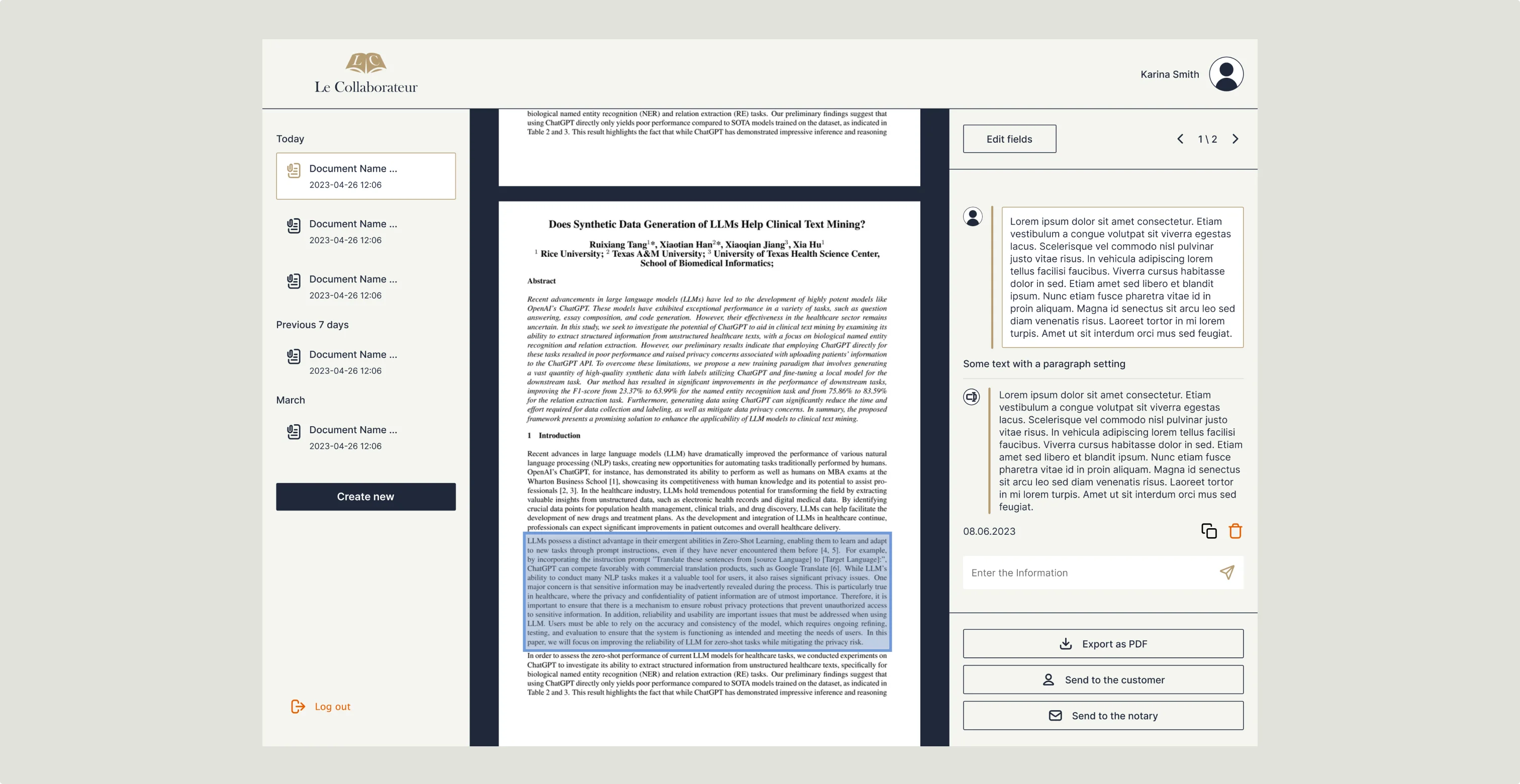Screen dimensions: 1520x784
Task: Open the document under Previous 7 days
Action: (x=353, y=362)
